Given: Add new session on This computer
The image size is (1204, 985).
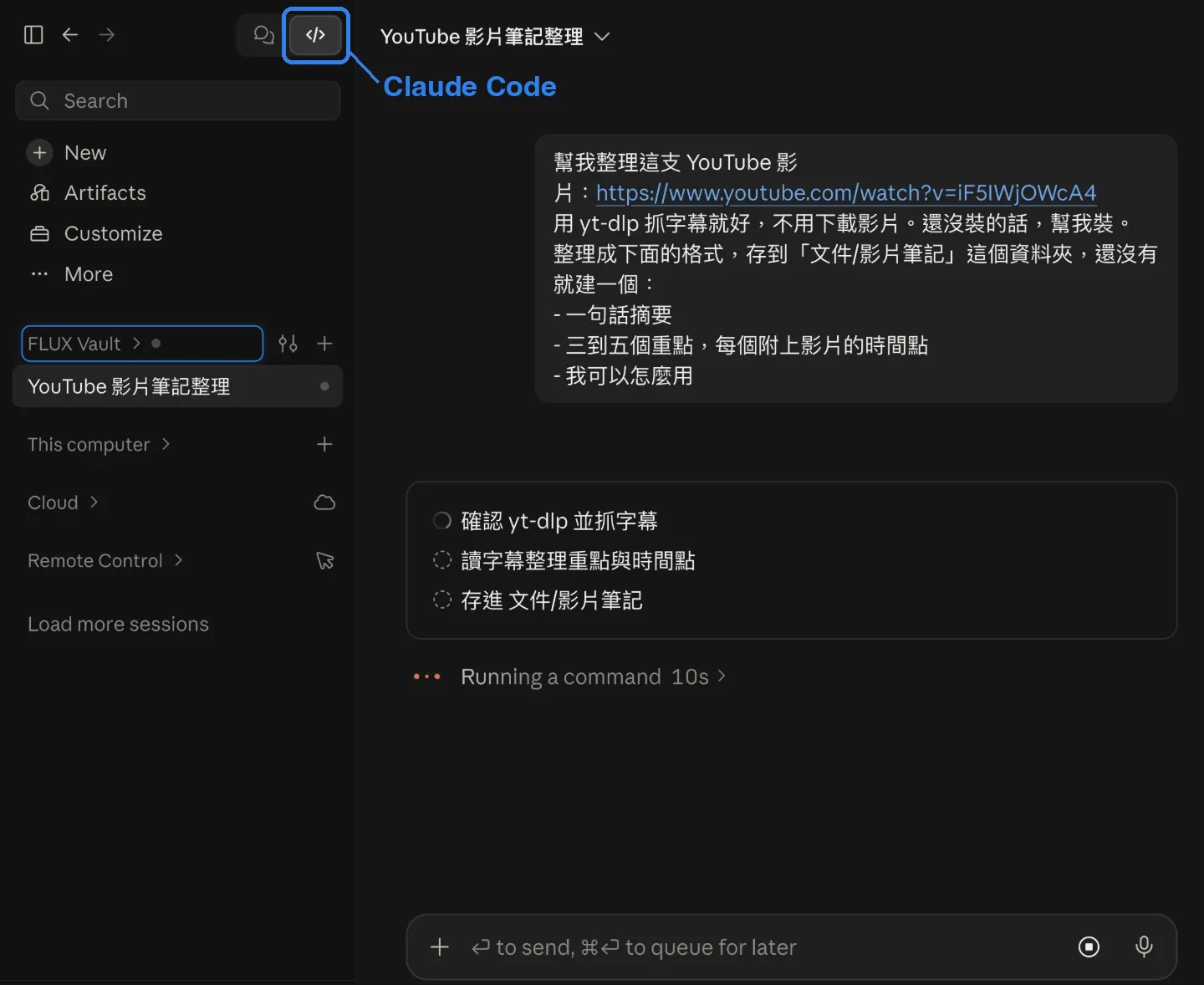Looking at the screenshot, I should 325,445.
